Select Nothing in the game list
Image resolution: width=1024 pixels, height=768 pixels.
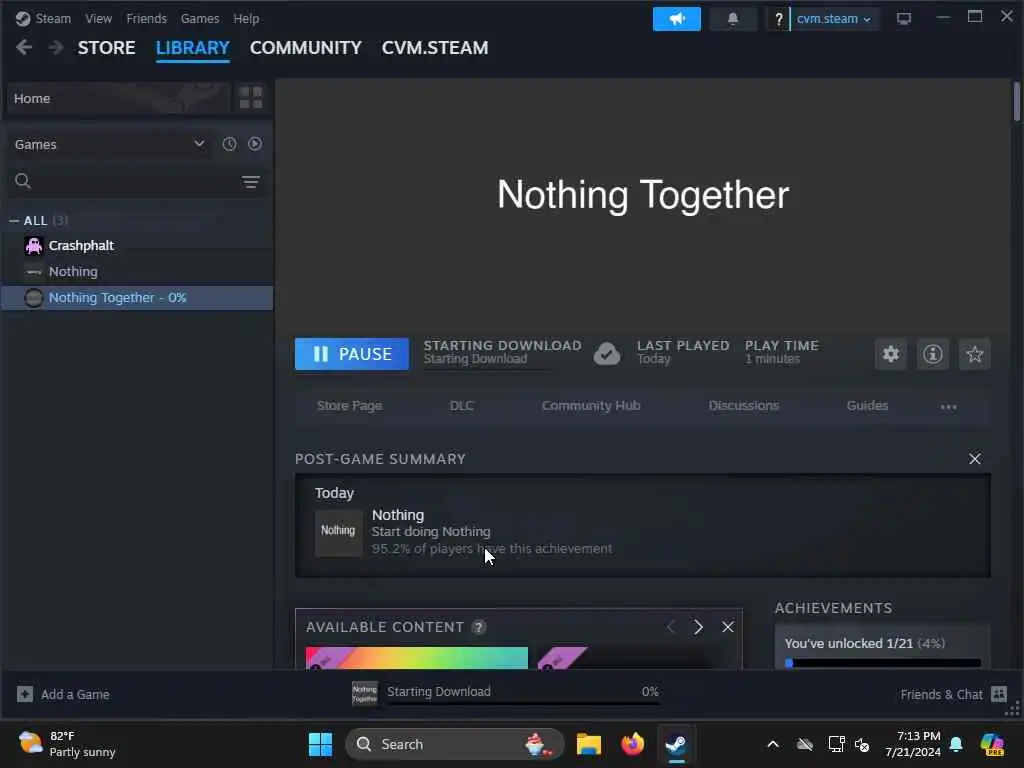coord(137,272)
